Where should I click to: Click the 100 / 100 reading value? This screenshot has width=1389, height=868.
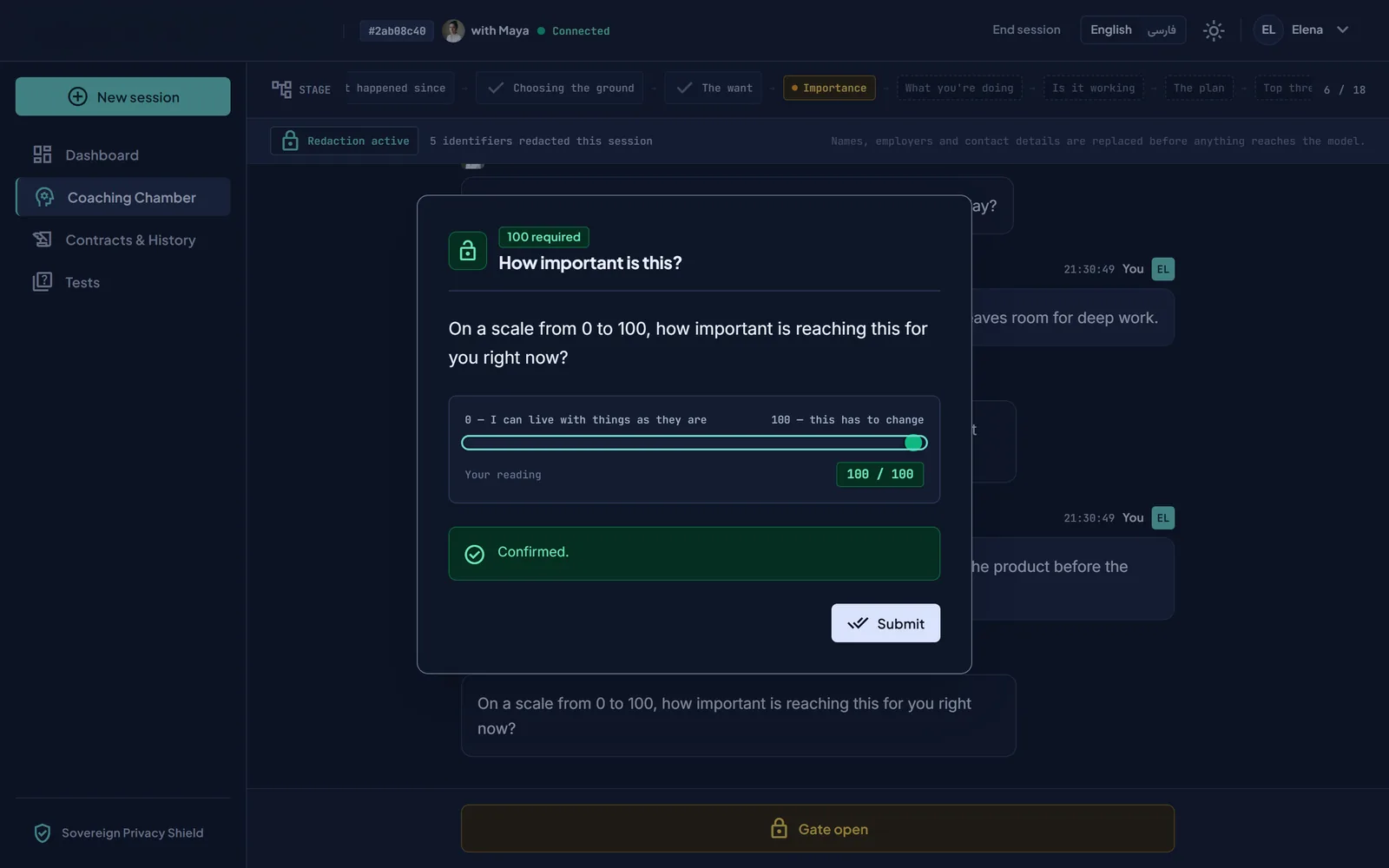click(x=879, y=474)
